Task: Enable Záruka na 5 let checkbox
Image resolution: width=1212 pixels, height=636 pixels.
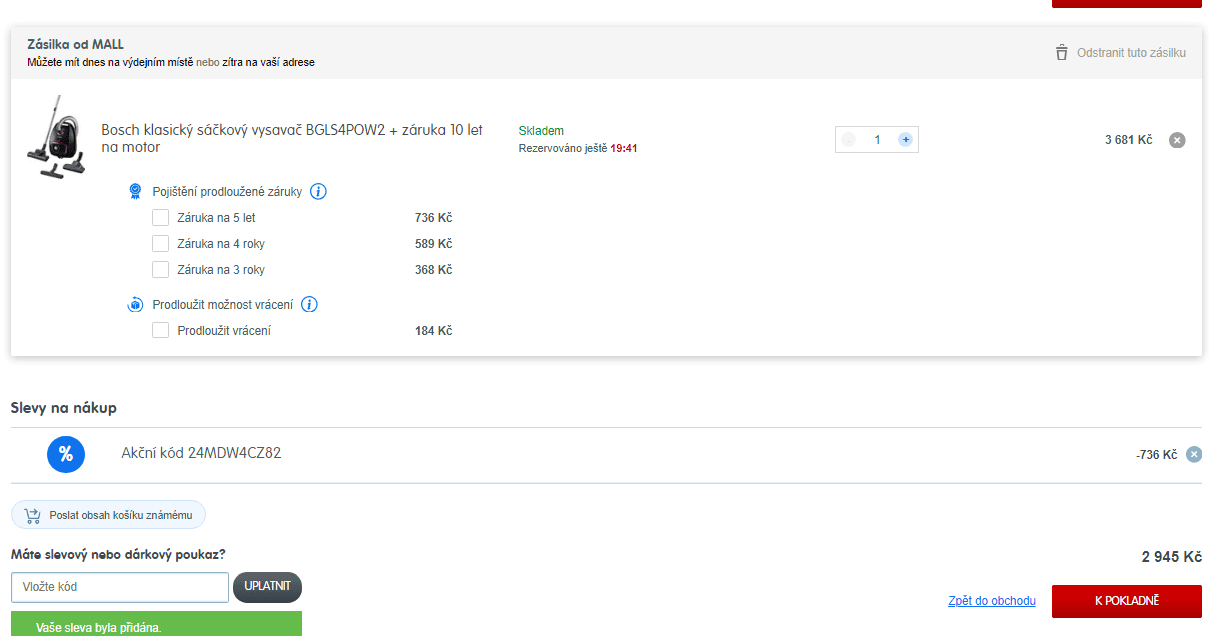Action: click(x=160, y=217)
